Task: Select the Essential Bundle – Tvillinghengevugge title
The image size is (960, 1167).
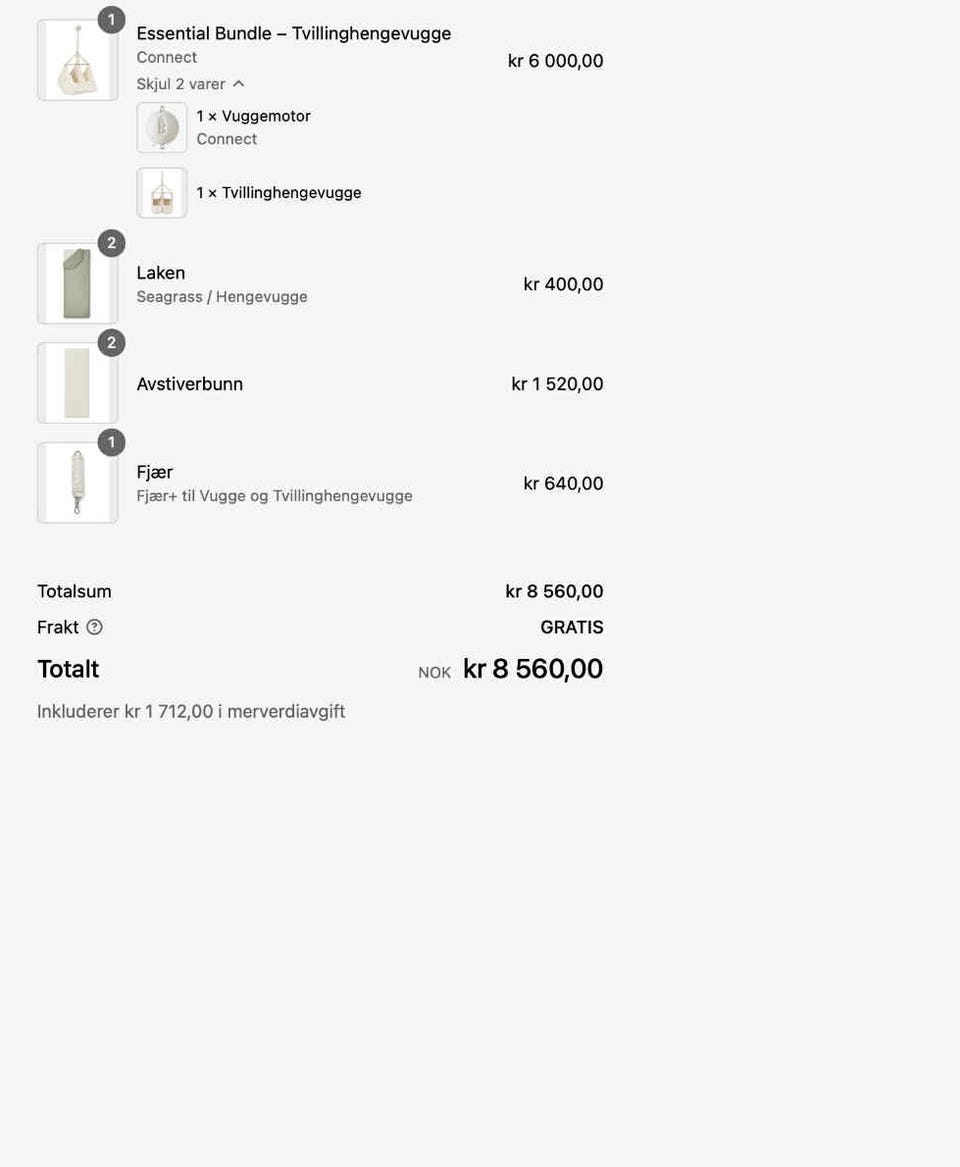Action: (x=294, y=33)
